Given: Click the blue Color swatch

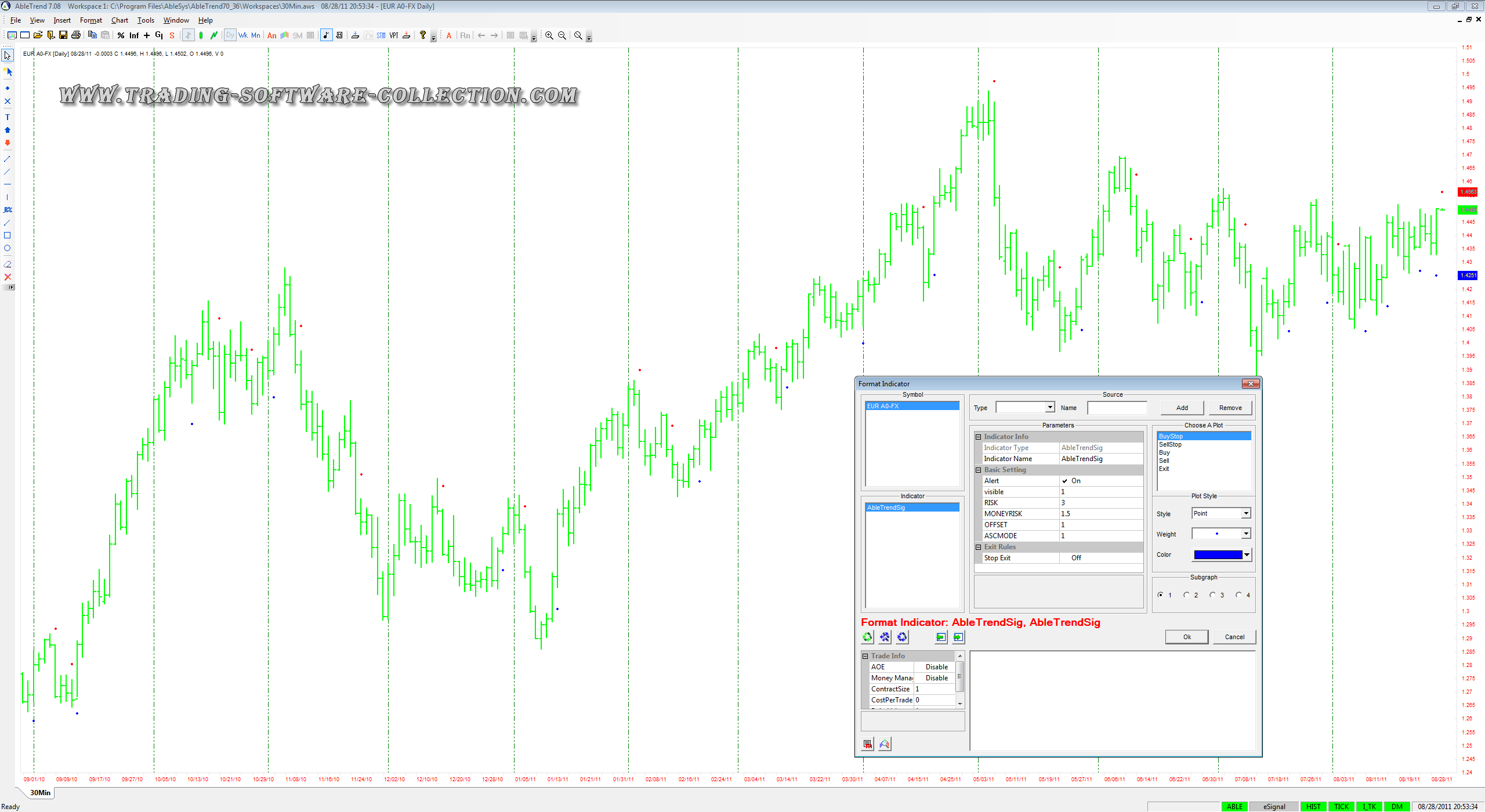Looking at the screenshot, I should point(1218,555).
